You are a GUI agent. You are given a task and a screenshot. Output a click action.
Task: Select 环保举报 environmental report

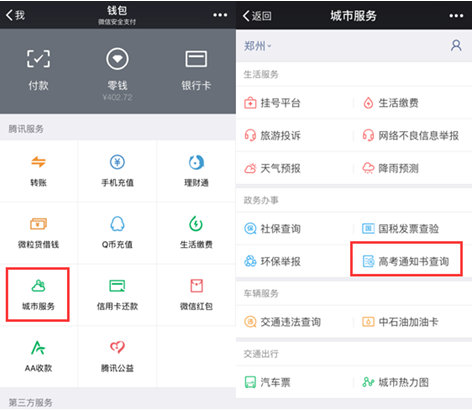[295, 261]
